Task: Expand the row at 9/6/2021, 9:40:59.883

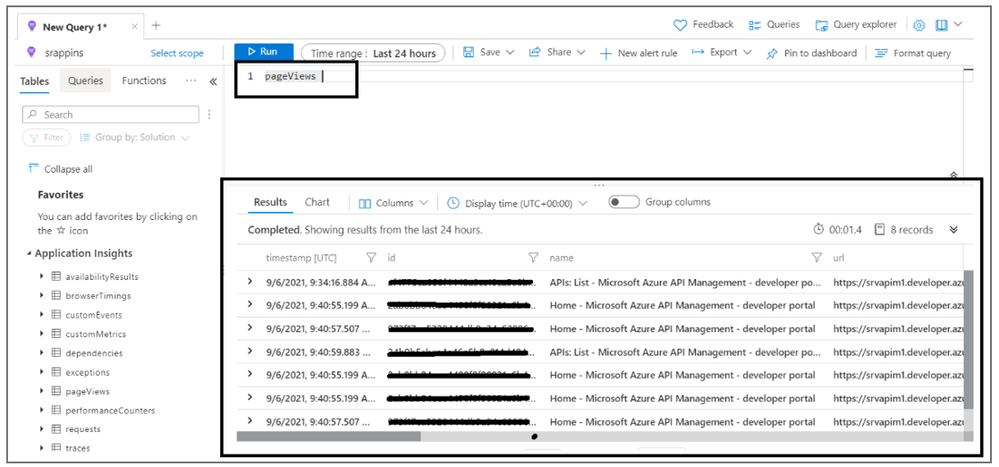Action: tap(250, 351)
